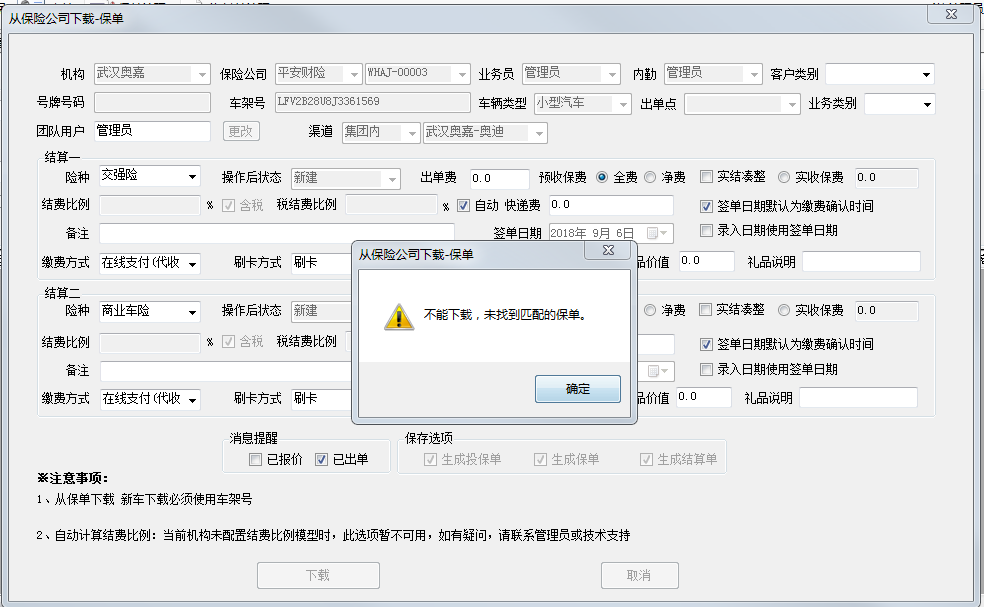The width and height of the screenshot is (984, 607).
Task: Enable the 已报价 checkbox
Action: coord(255,459)
